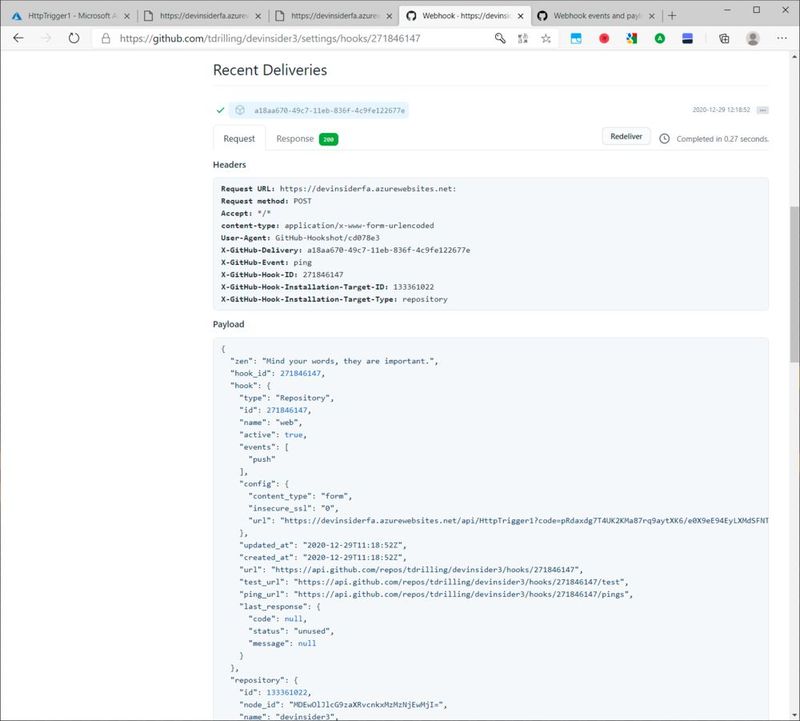Click the key password icon in address bar
Image resolution: width=800 pixels, height=721 pixels.
pyautogui.click(x=500, y=38)
